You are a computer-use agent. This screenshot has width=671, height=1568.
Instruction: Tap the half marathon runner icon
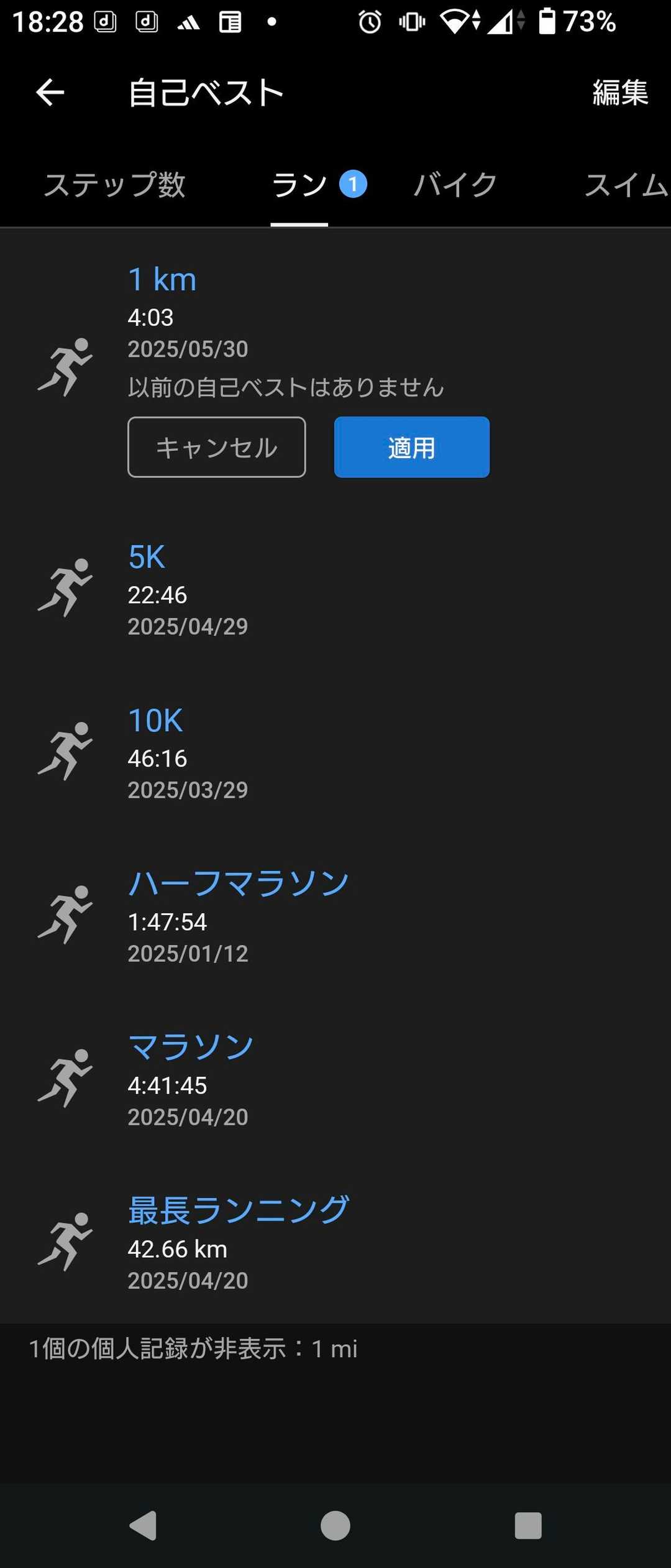tap(65, 915)
